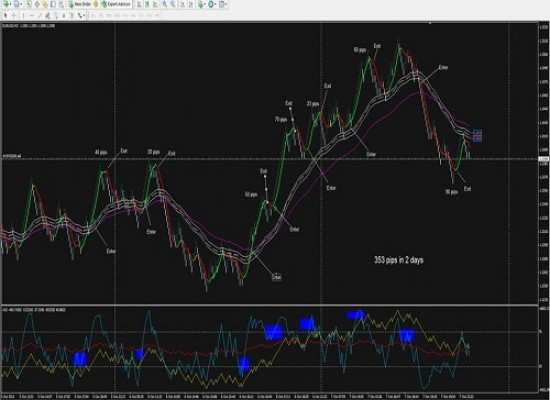Viewport: 550px width, 400px height.
Task: Select the '353 pips in 2 days' text
Action: coord(399,260)
